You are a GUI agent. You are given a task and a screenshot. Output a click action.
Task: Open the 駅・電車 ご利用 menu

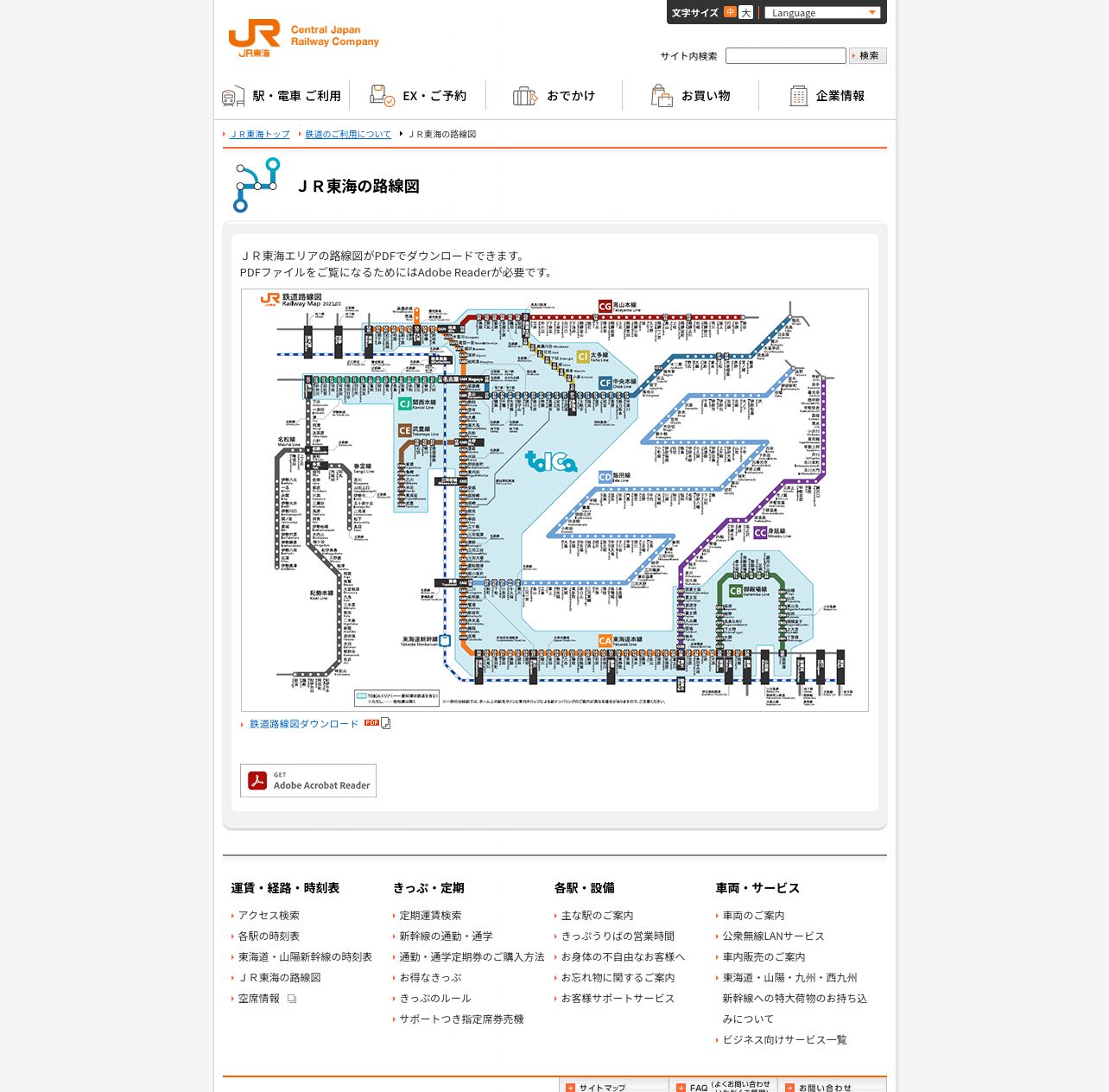(x=282, y=96)
